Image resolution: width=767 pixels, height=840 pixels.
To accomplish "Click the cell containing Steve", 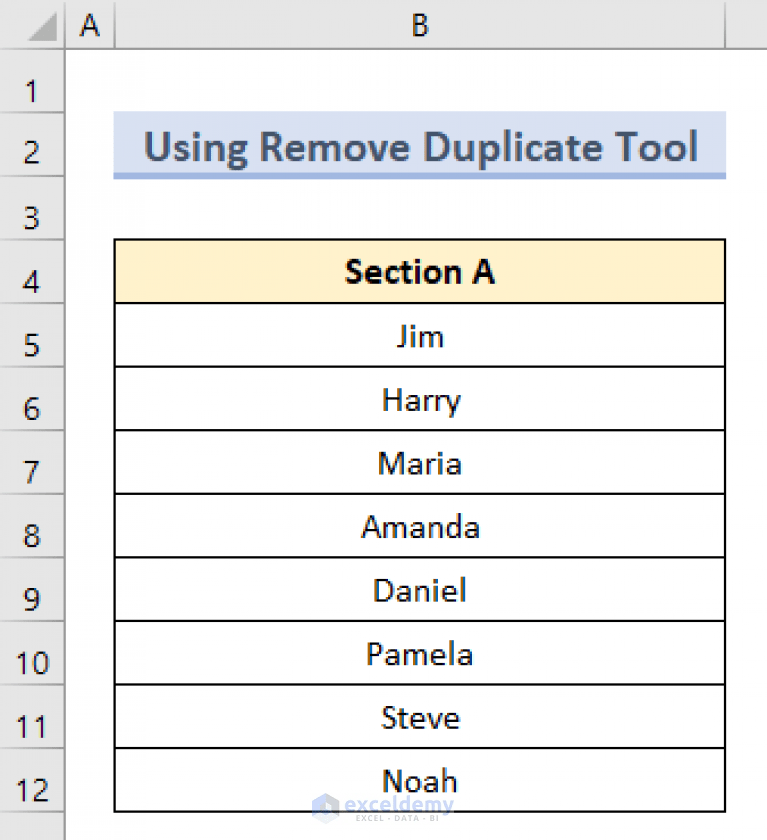I will click(419, 717).
